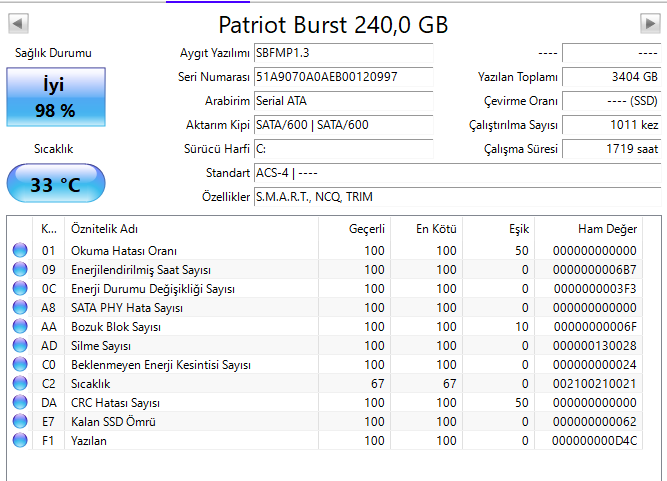
Task: Go to previous disk with left arrow
Action: tap(18, 23)
